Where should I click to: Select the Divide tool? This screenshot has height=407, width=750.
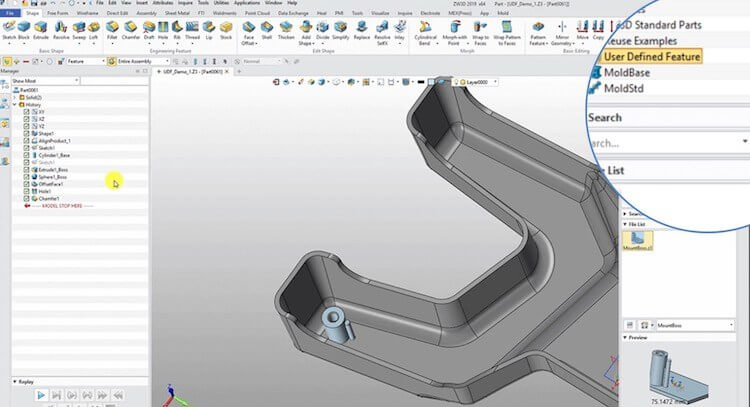[323, 31]
